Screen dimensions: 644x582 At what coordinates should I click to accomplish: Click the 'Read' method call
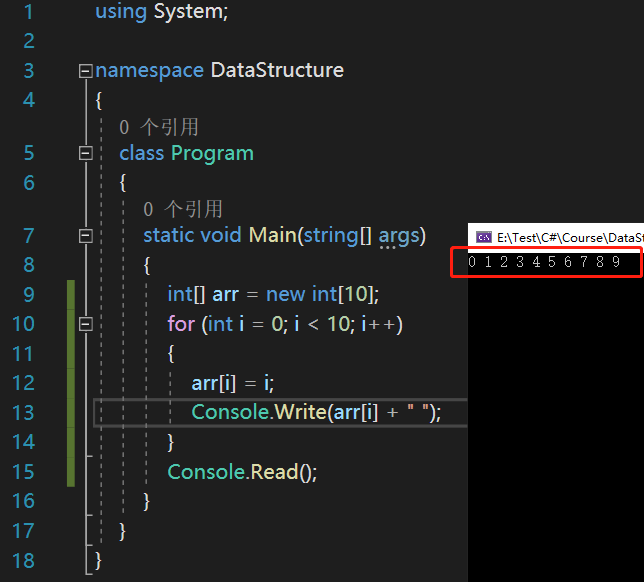[x=274, y=472]
